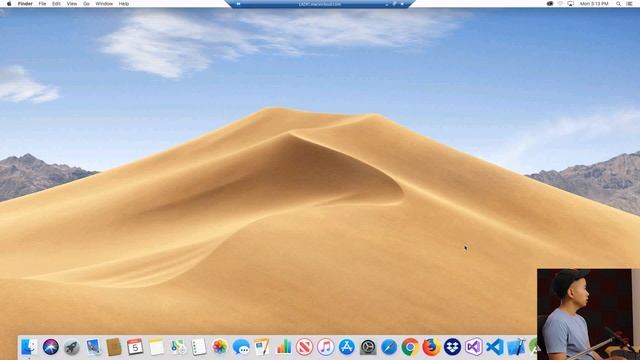The image size is (640, 360).
Task: Open Spotlight search magnifier
Action: pos(618,4)
